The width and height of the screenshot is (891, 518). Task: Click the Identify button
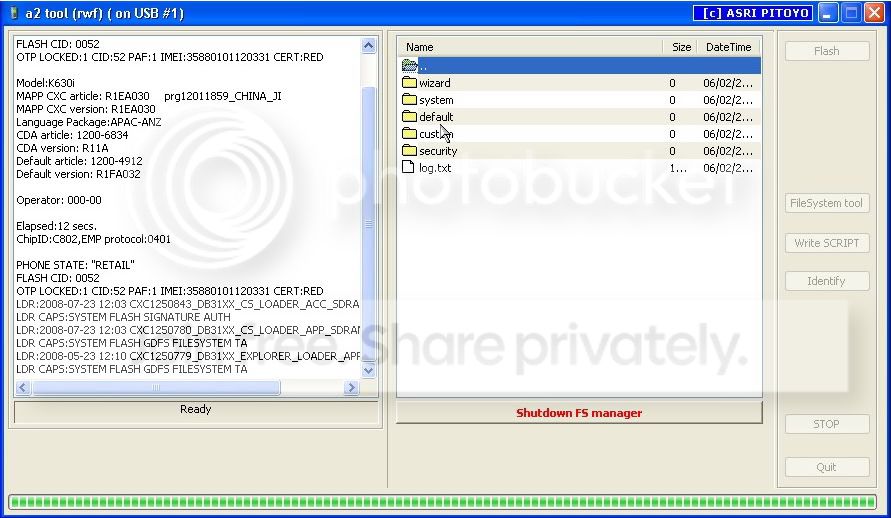coord(827,281)
